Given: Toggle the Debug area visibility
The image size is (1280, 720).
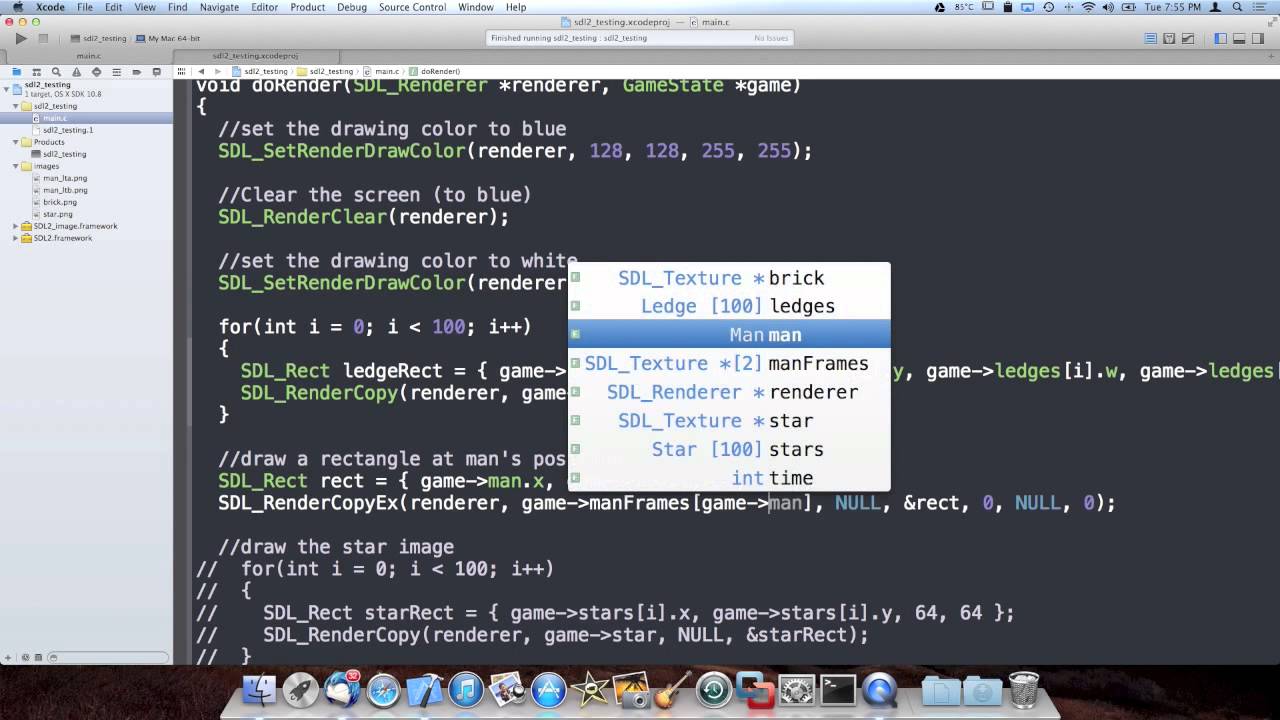Looking at the screenshot, I should 1239,39.
